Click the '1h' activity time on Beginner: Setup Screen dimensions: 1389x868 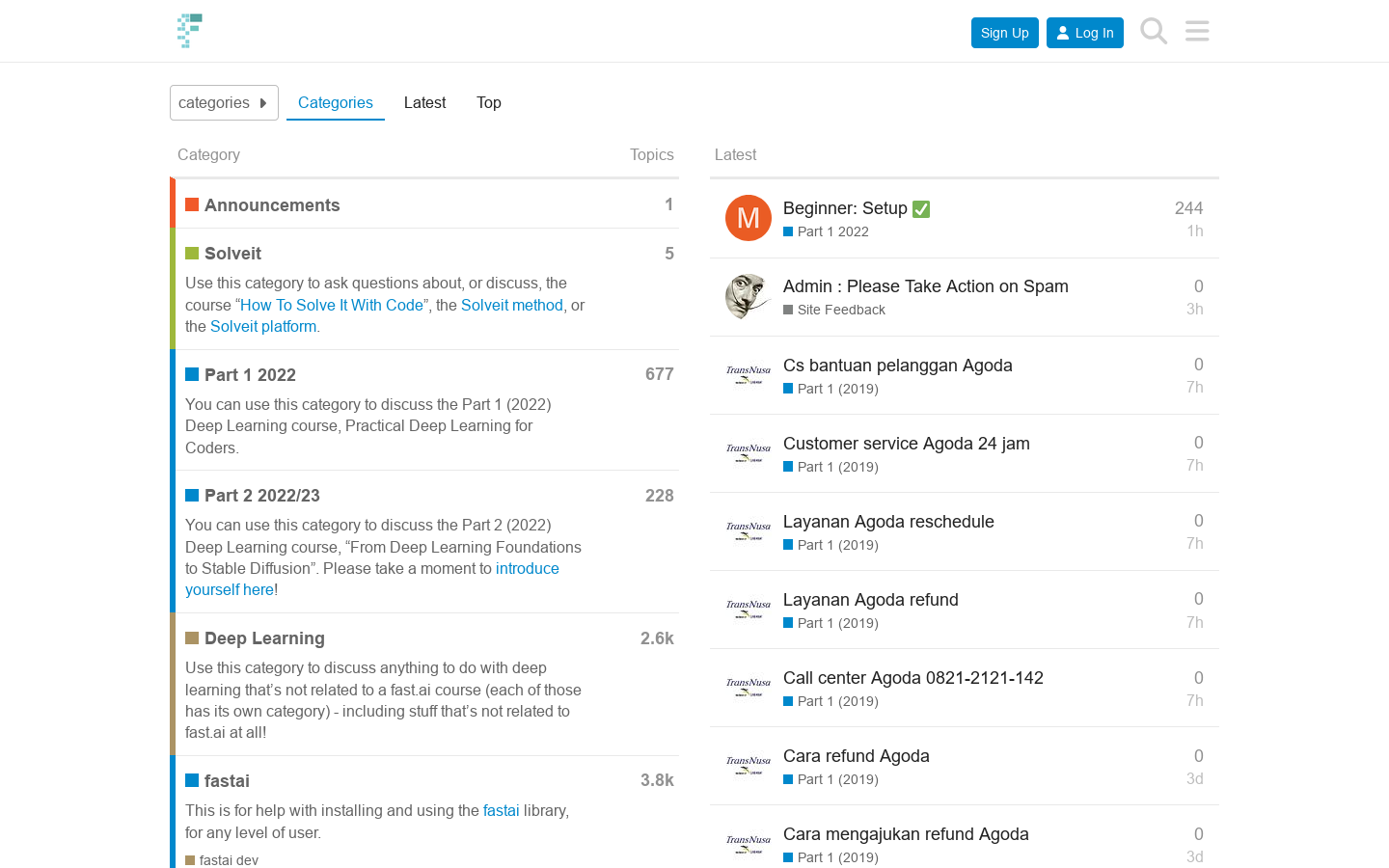pyautogui.click(x=1195, y=231)
